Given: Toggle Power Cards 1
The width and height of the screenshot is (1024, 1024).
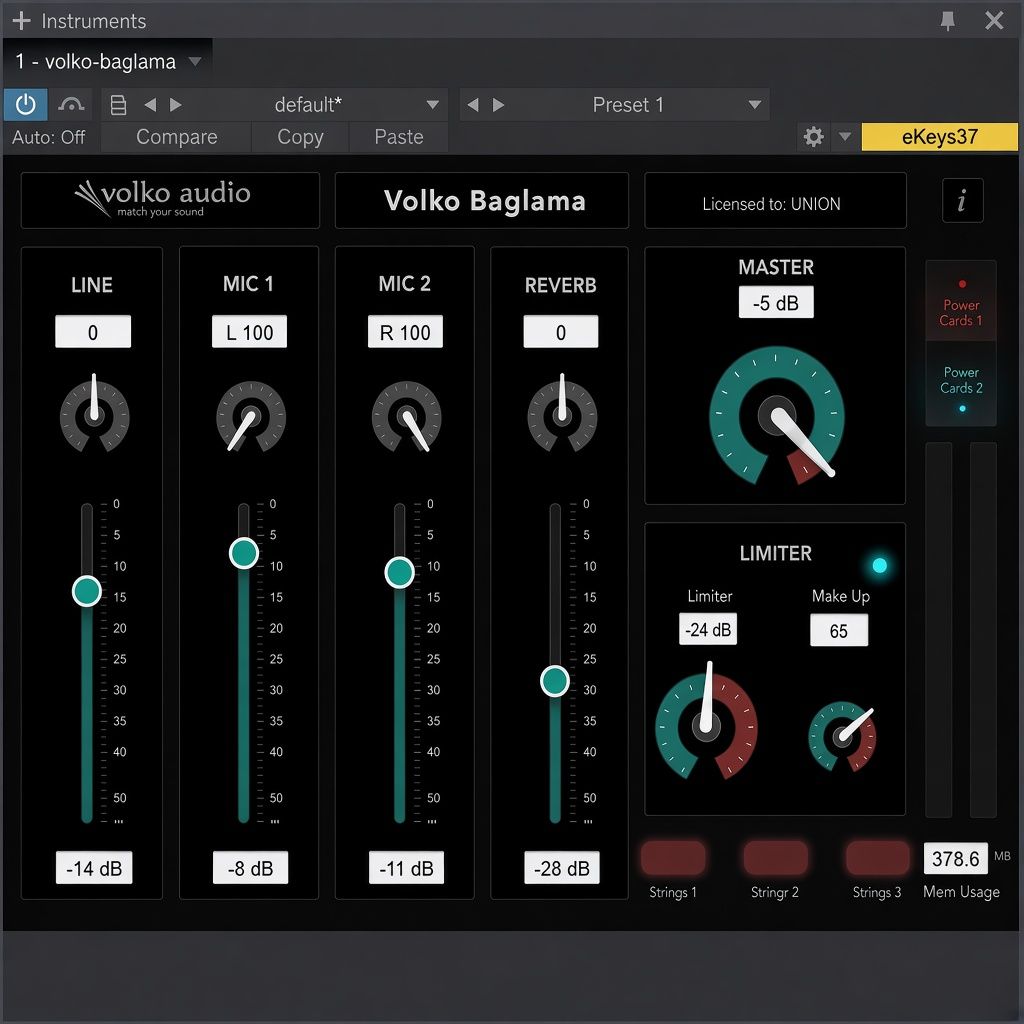Looking at the screenshot, I should click(x=961, y=301).
